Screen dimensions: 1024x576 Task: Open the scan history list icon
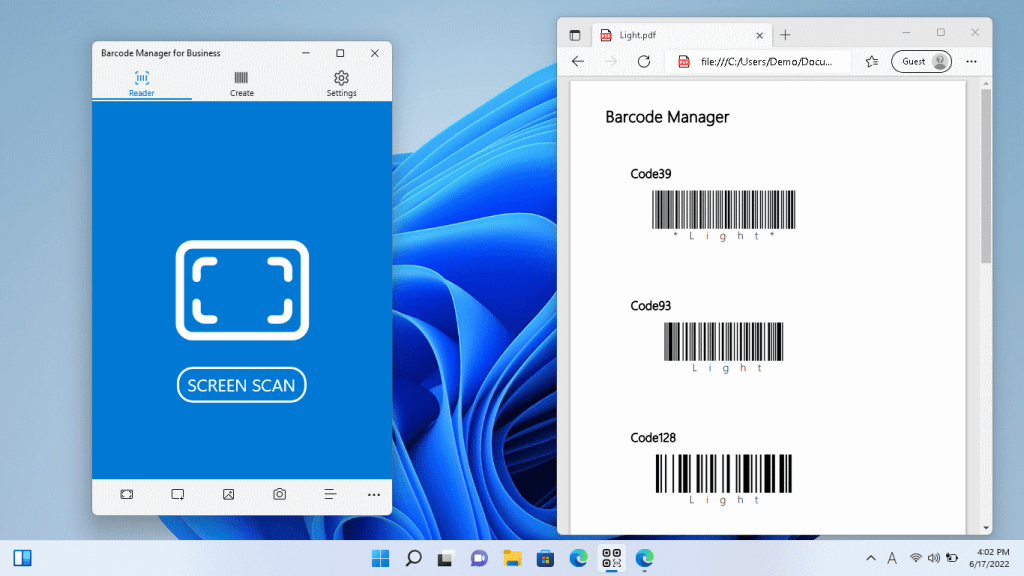tap(329, 494)
